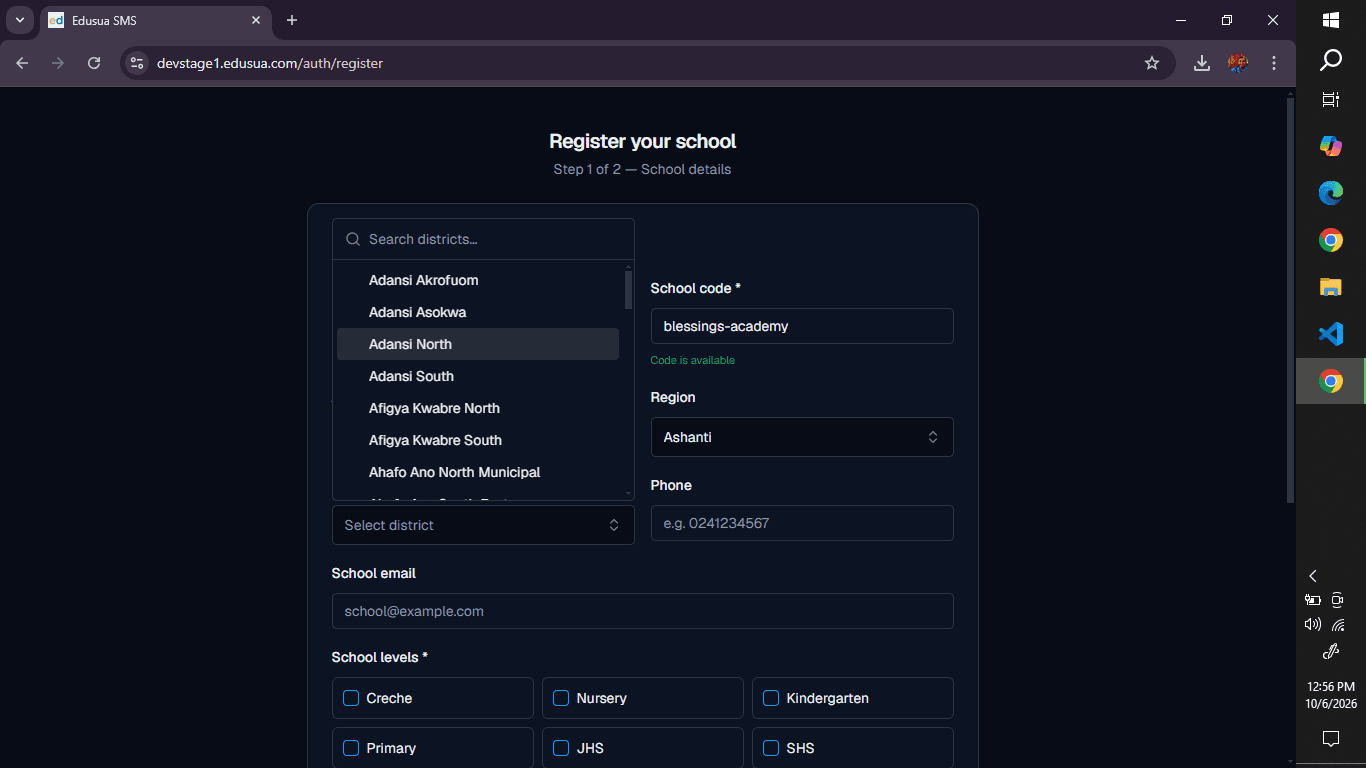Open the Region dropdown showing Ashanti
The image size is (1366, 768).
pyautogui.click(x=802, y=437)
